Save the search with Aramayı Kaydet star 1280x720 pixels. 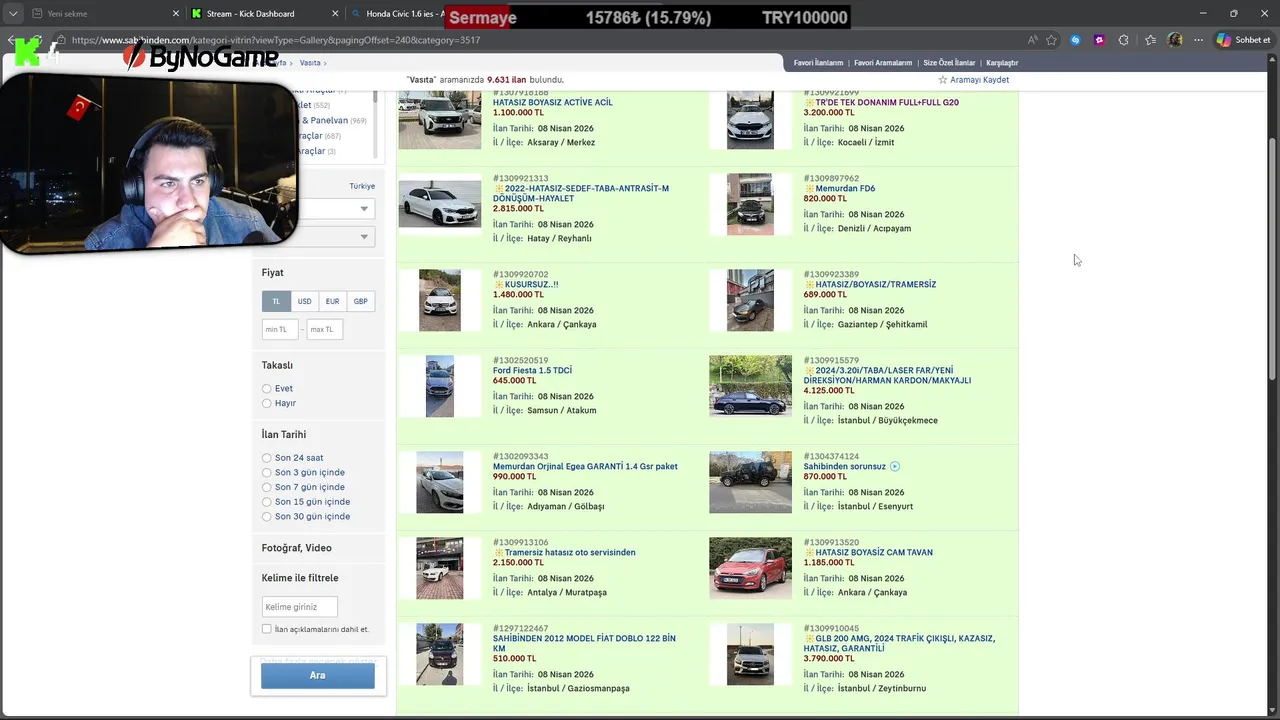coord(974,80)
